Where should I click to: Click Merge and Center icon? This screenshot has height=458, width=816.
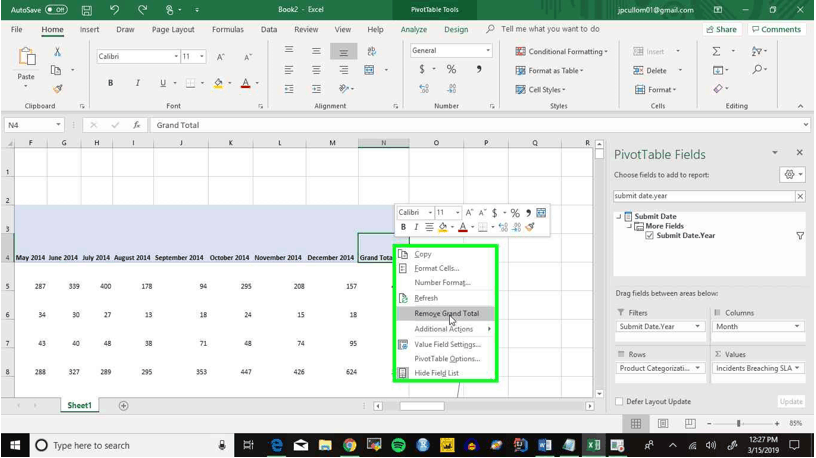coord(369,70)
